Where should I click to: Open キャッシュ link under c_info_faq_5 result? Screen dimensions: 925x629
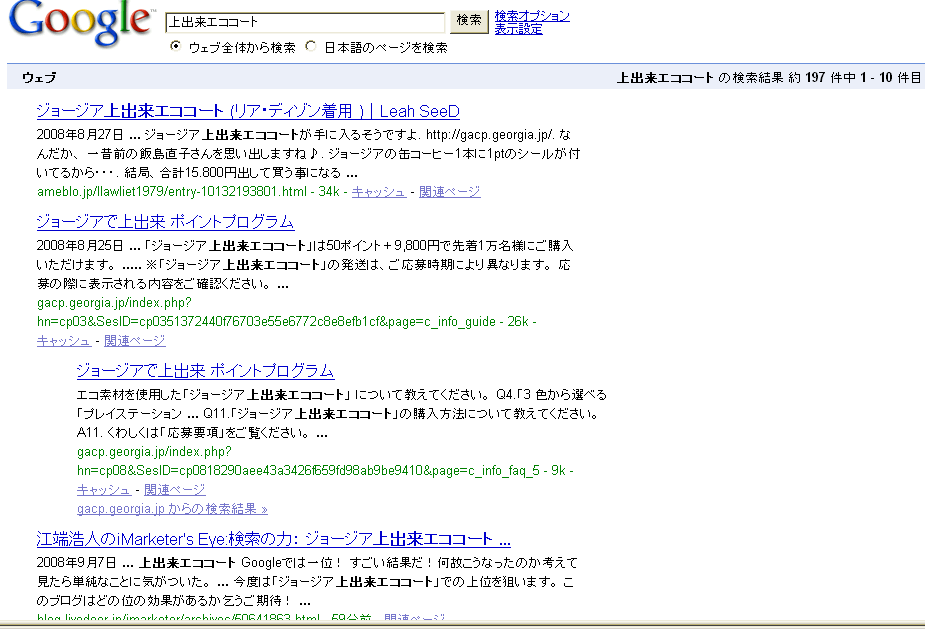point(104,490)
